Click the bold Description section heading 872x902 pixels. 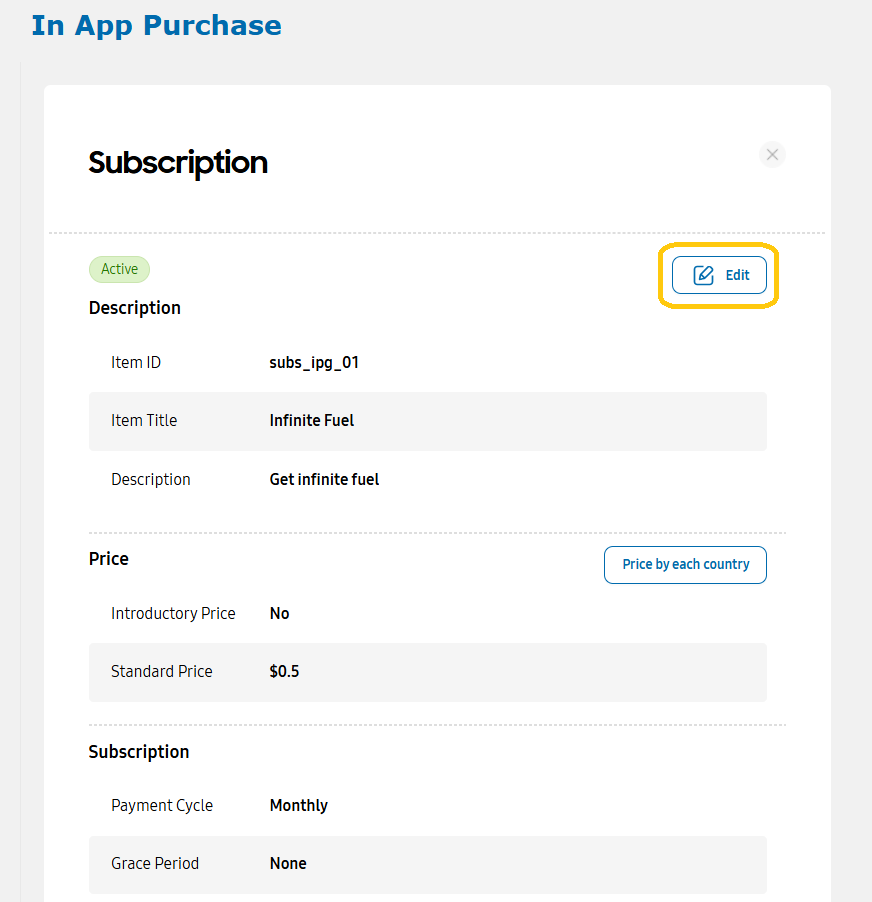point(135,308)
